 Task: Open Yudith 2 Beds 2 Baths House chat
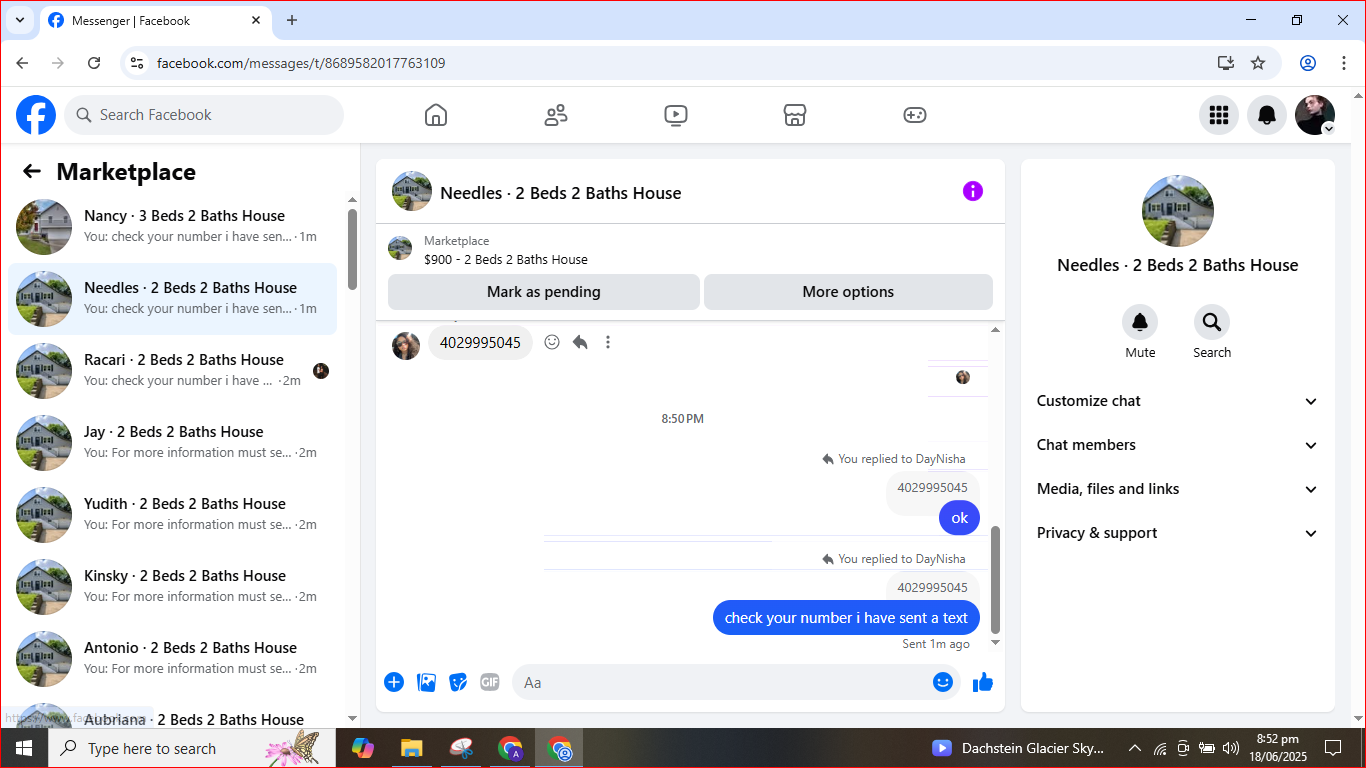coord(172,515)
